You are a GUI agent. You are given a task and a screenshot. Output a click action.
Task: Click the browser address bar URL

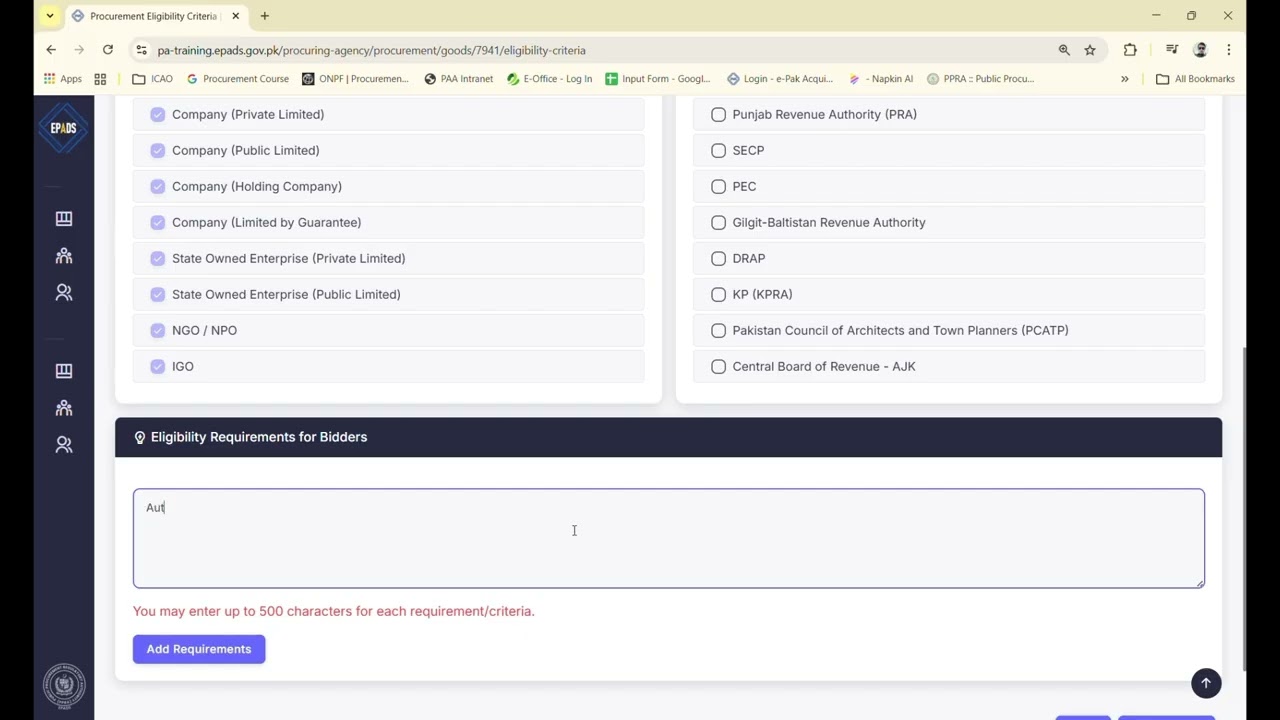[x=371, y=50]
